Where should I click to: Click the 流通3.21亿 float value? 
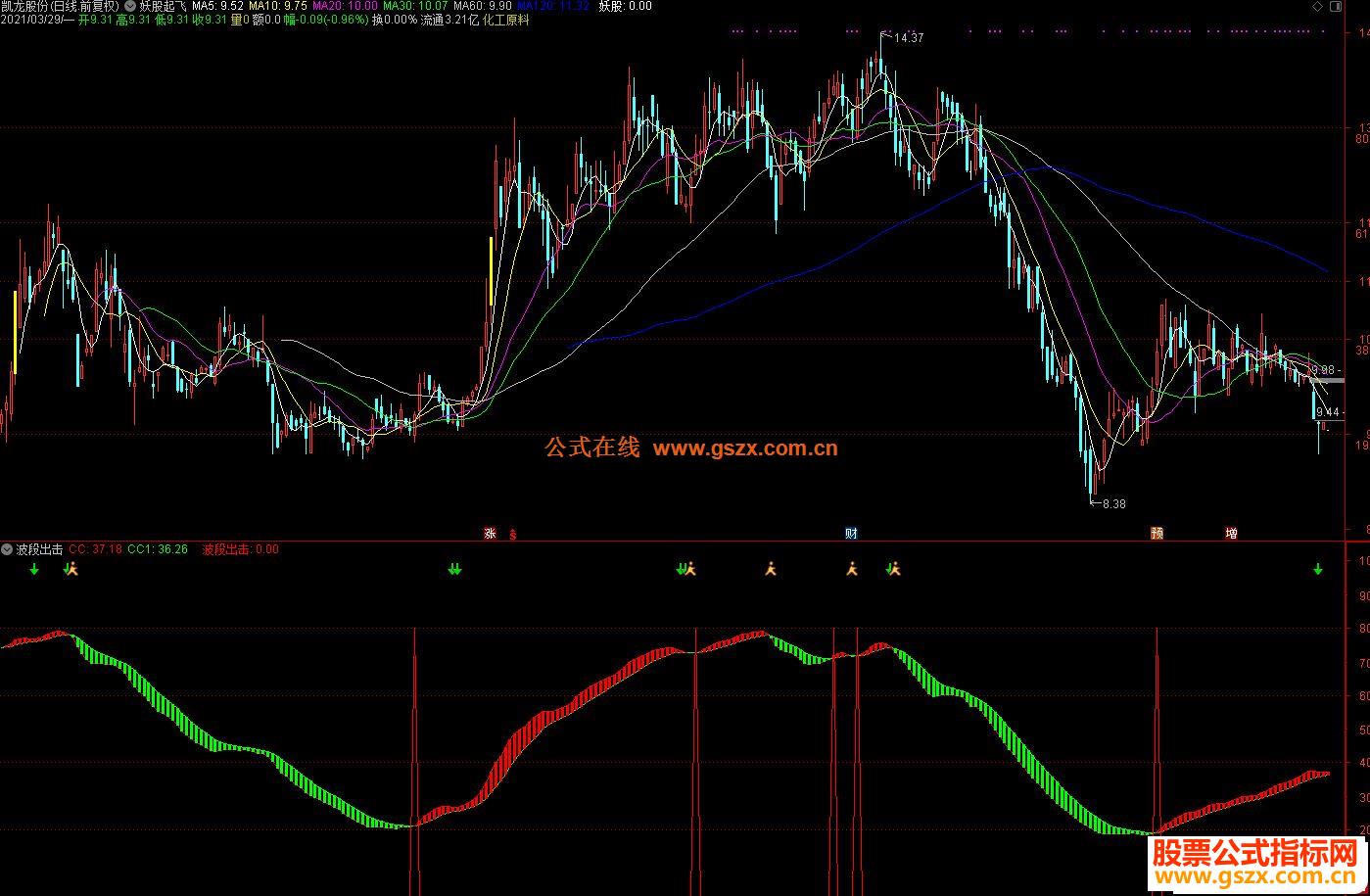click(x=449, y=20)
